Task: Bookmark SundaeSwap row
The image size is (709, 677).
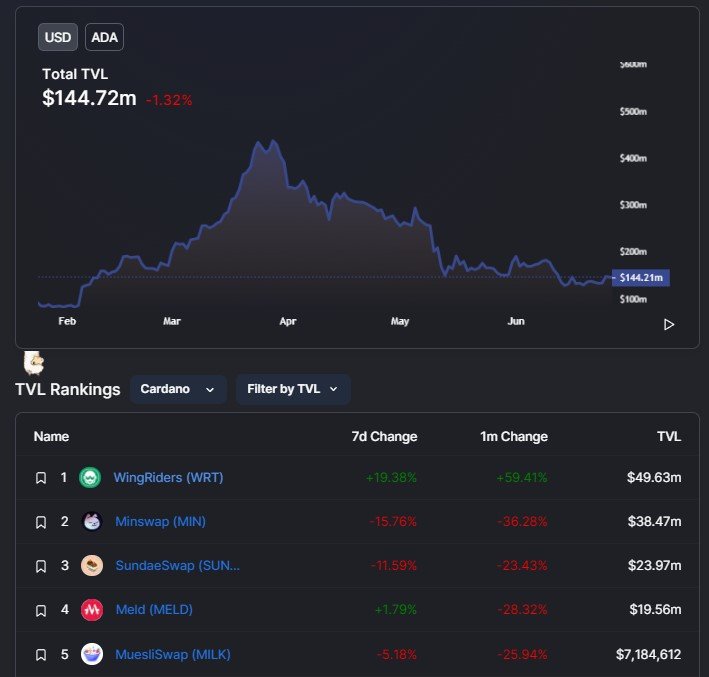Action: pos(41,566)
